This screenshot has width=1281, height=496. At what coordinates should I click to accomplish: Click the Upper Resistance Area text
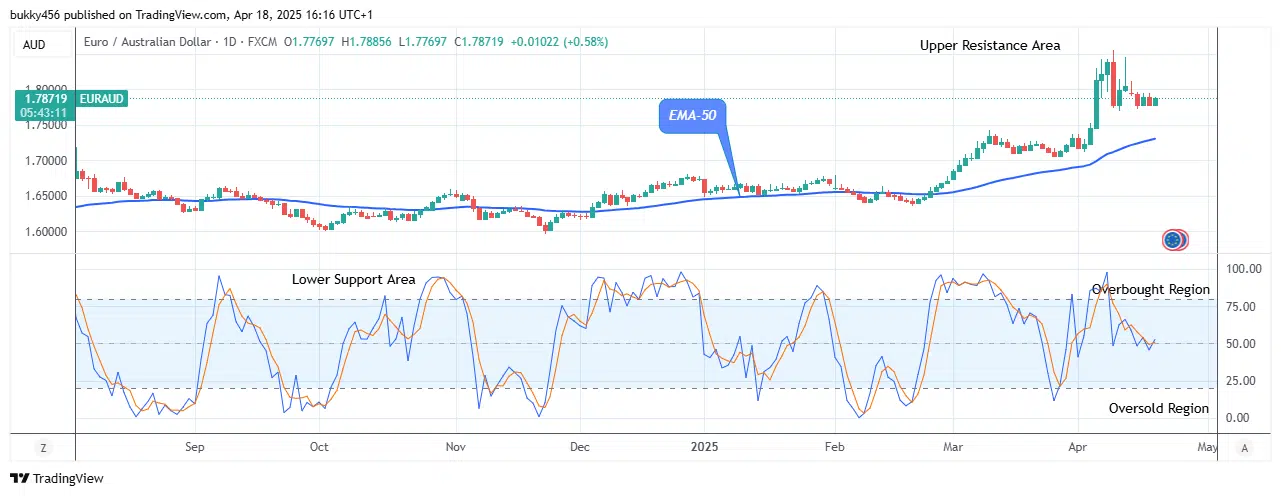point(990,45)
